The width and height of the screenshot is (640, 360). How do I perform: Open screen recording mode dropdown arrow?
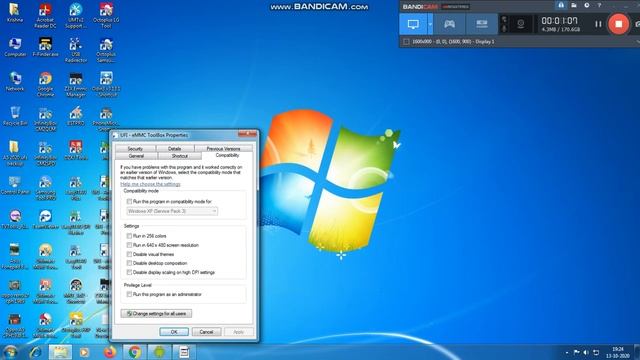(430, 24)
